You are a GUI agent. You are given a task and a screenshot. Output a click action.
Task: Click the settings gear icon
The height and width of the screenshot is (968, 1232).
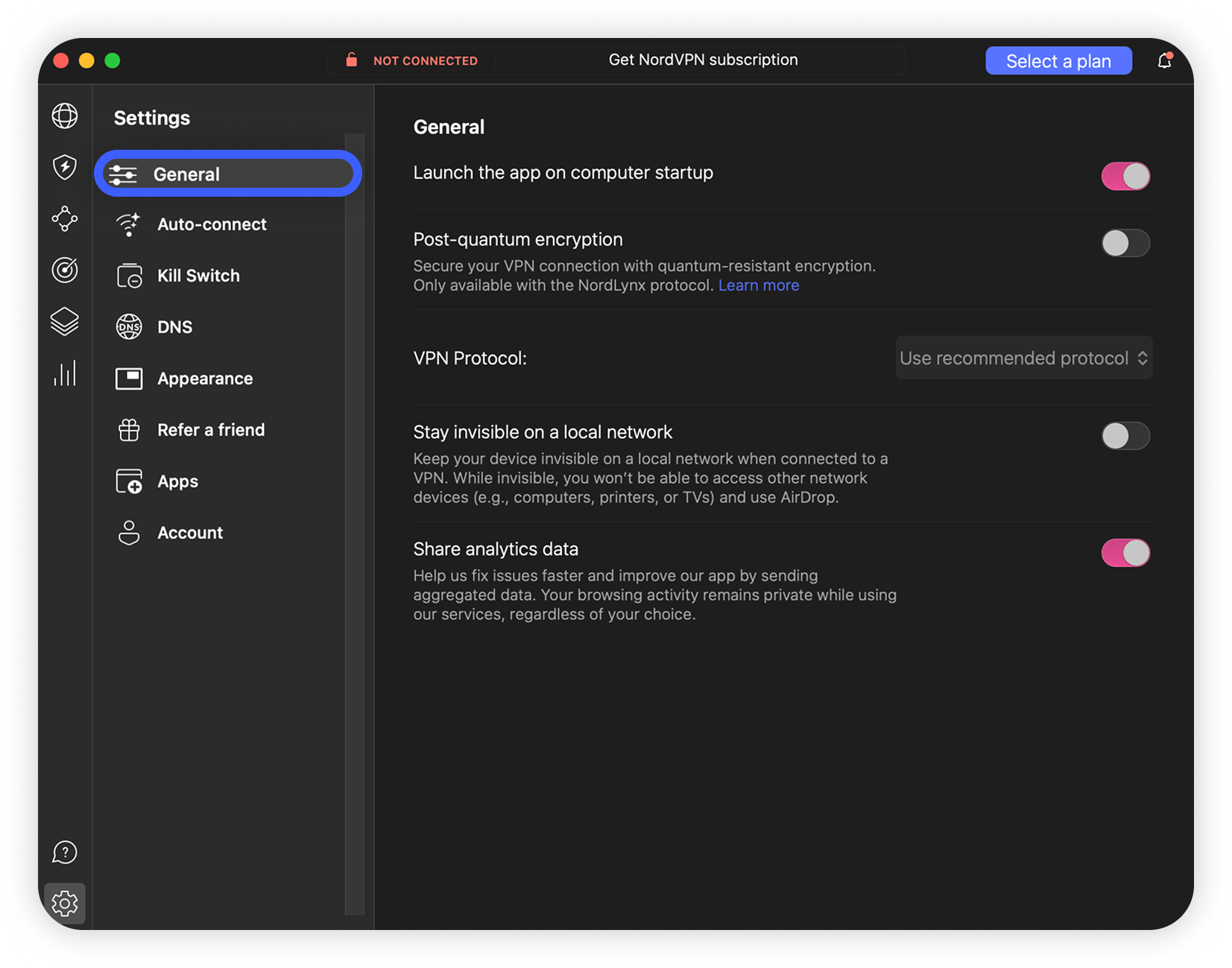(65, 903)
